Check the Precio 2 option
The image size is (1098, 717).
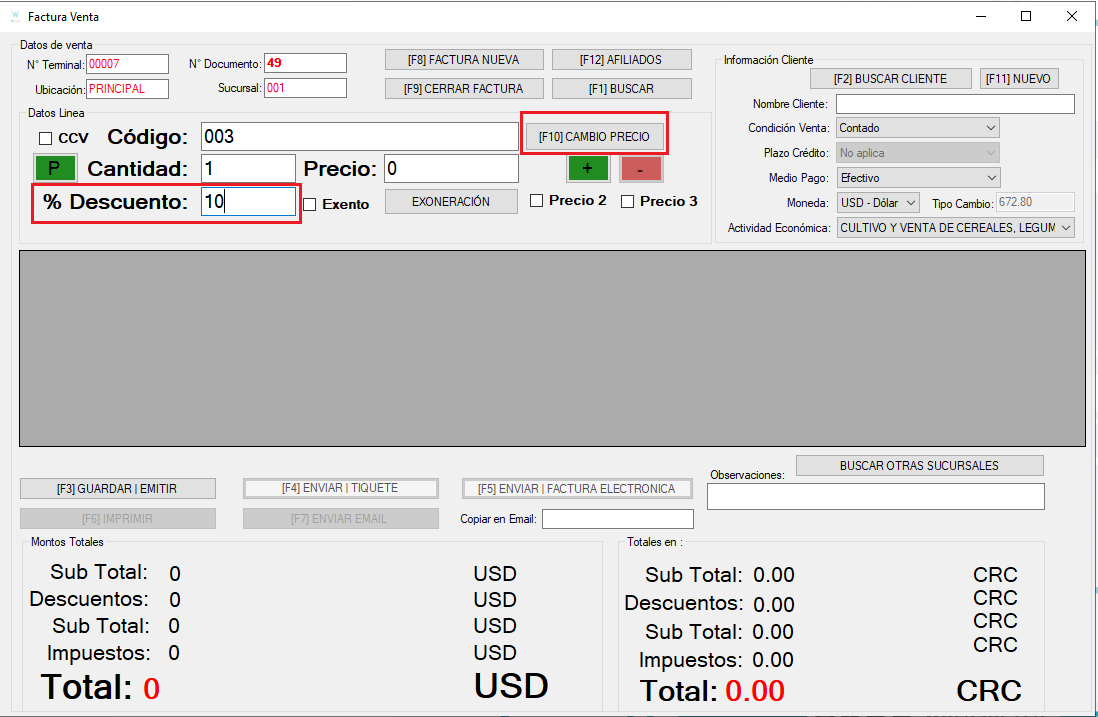click(536, 201)
